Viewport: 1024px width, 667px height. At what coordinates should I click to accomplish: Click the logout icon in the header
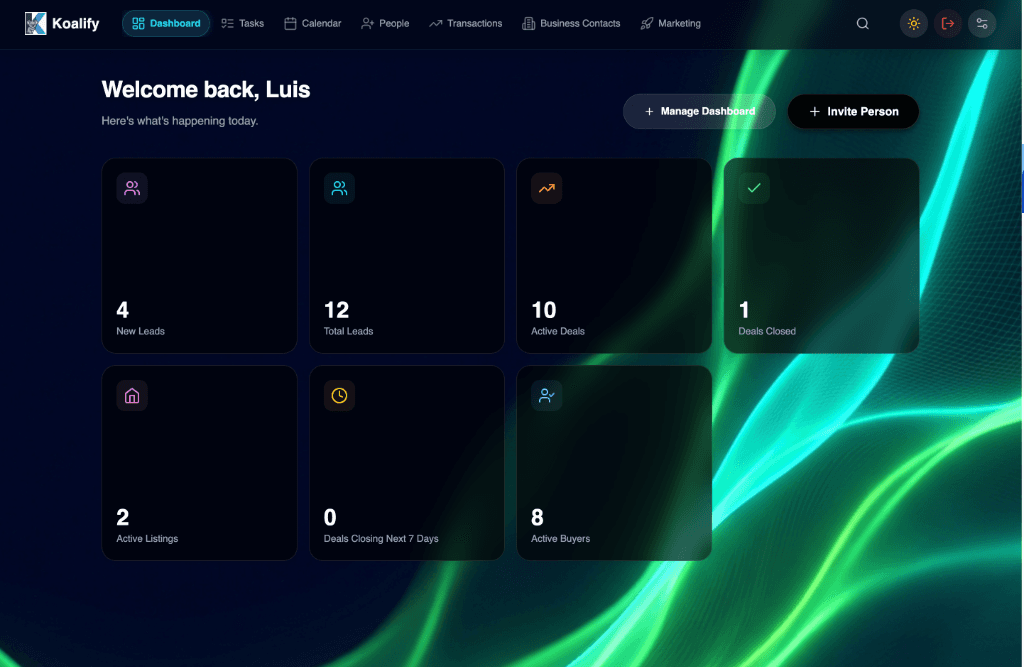(947, 23)
